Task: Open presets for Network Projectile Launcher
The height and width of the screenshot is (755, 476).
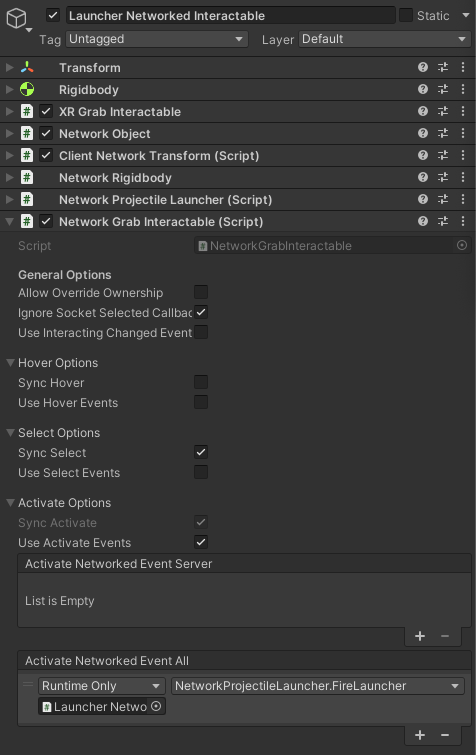Action: point(443,199)
